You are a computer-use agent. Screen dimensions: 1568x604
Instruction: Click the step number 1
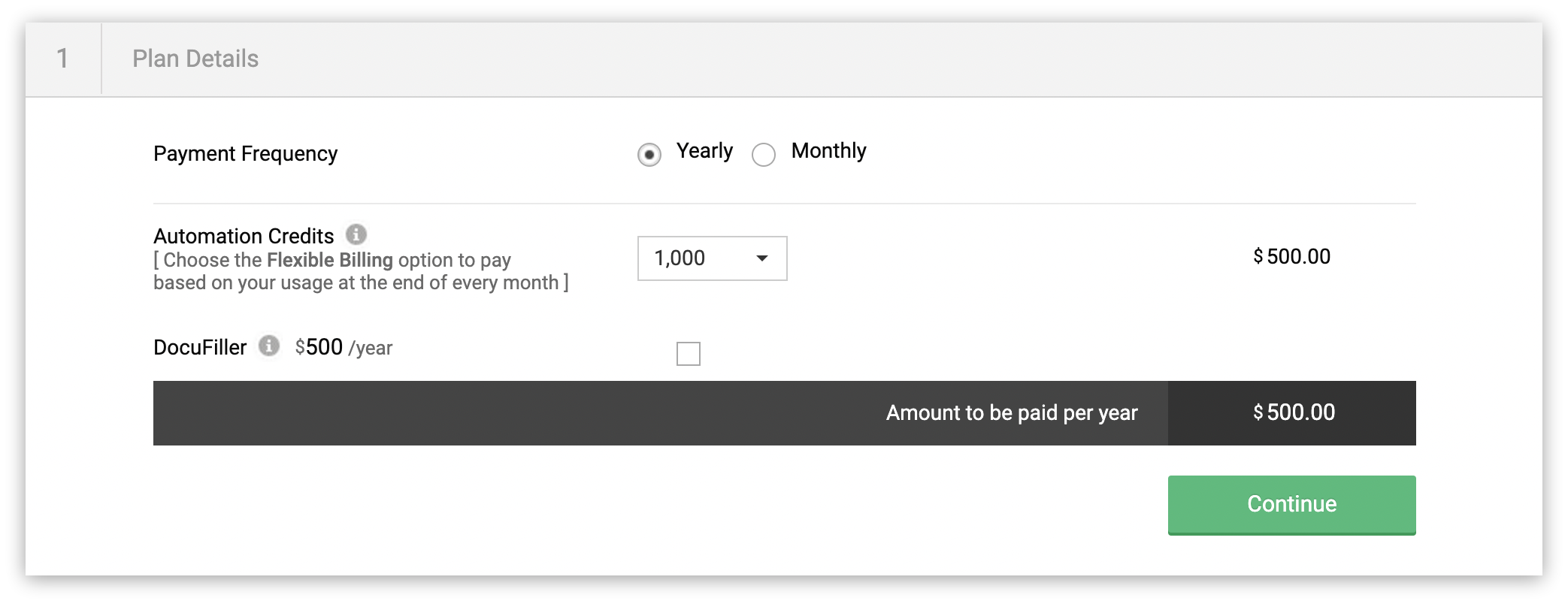pos(63,59)
